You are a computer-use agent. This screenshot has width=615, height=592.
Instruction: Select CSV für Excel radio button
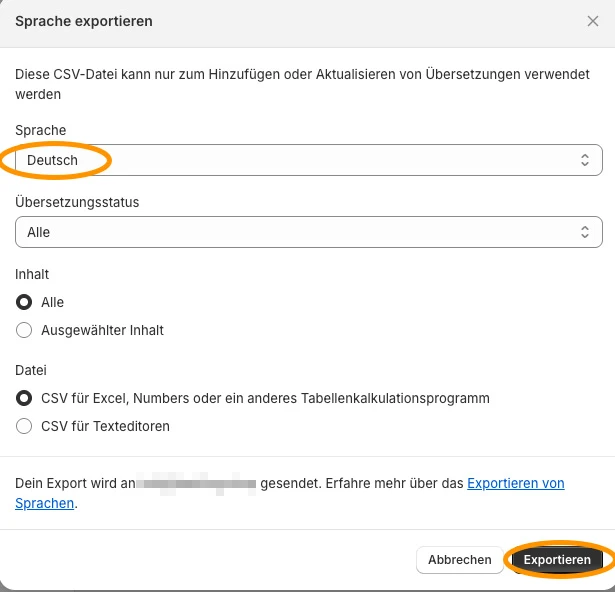tap(24, 398)
